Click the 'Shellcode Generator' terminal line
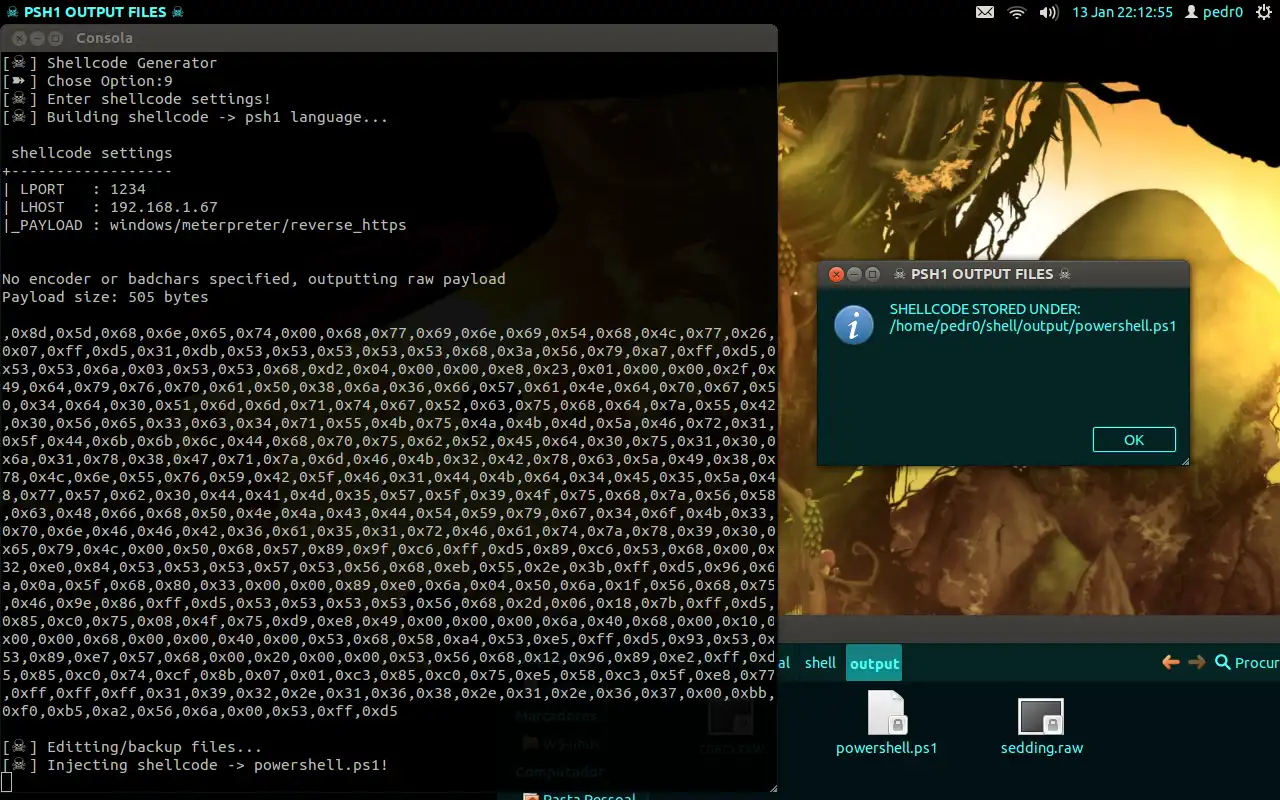1280x800 pixels. click(x=110, y=63)
